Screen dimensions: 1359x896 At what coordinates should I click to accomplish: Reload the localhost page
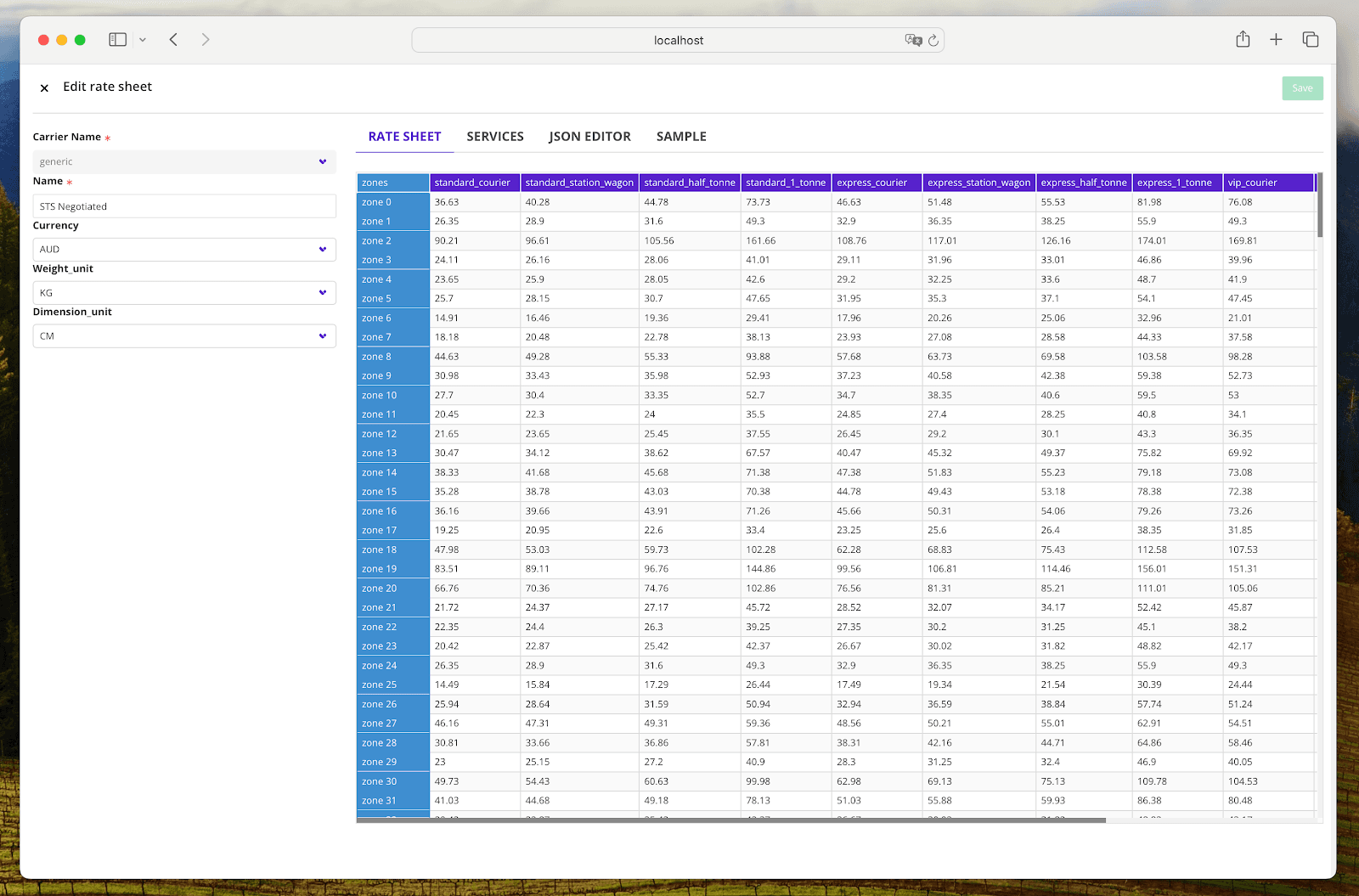click(933, 39)
